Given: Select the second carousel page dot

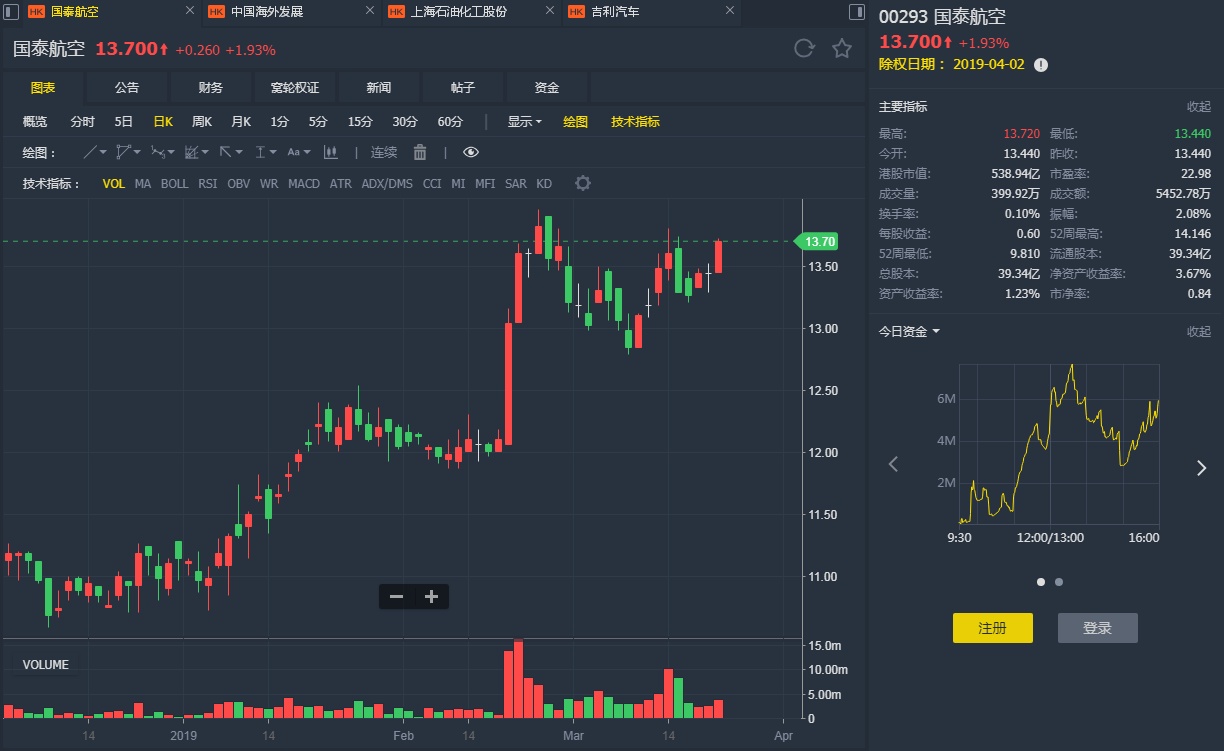Looking at the screenshot, I should [x=1059, y=581].
